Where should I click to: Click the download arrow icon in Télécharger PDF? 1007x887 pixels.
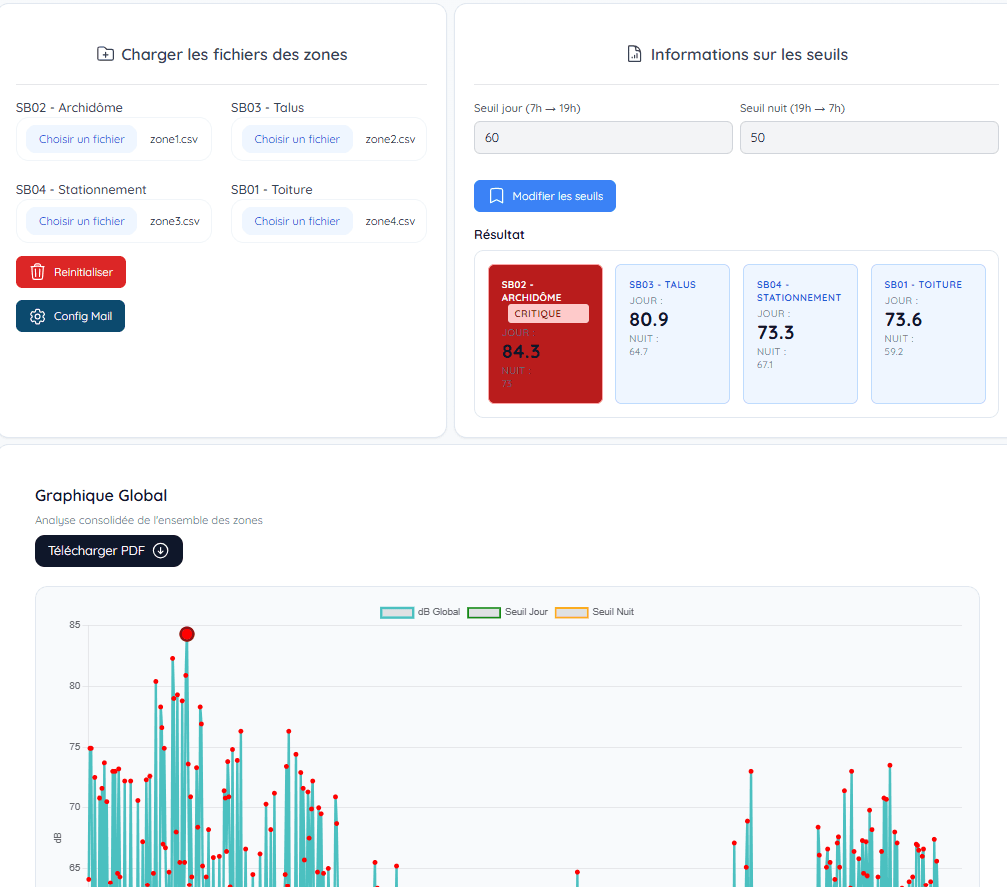click(161, 550)
